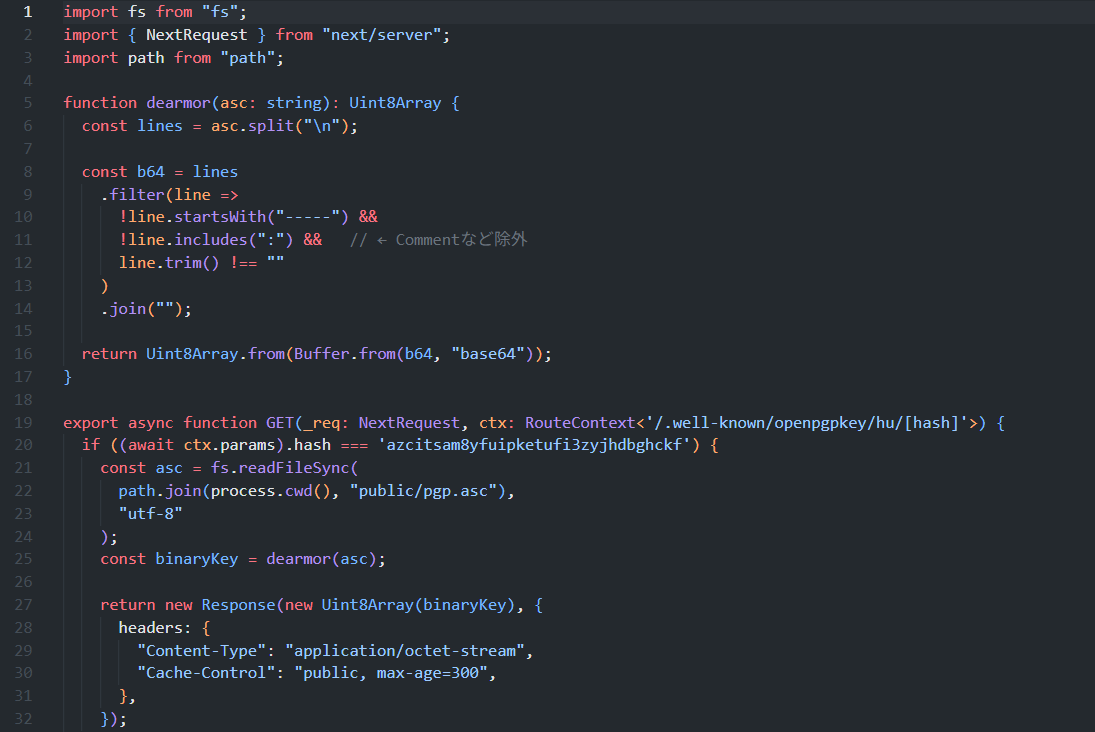Click line number 27 in the gutter
Image resolution: width=1095 pixels, height=732 pixels.
click(x=23, y=605)
